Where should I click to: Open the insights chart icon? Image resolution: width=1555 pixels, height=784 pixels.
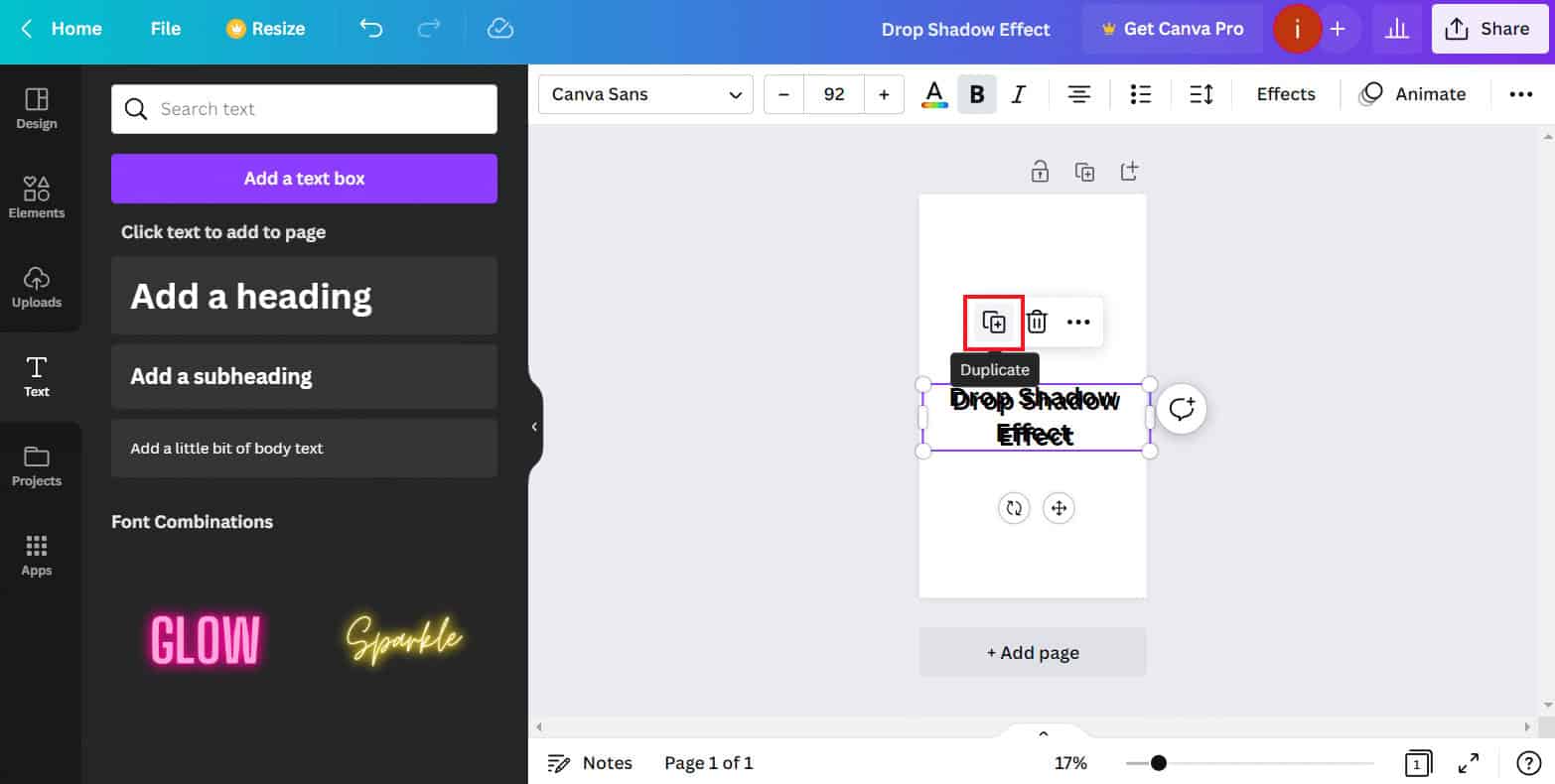click(x=1397, y=29)
